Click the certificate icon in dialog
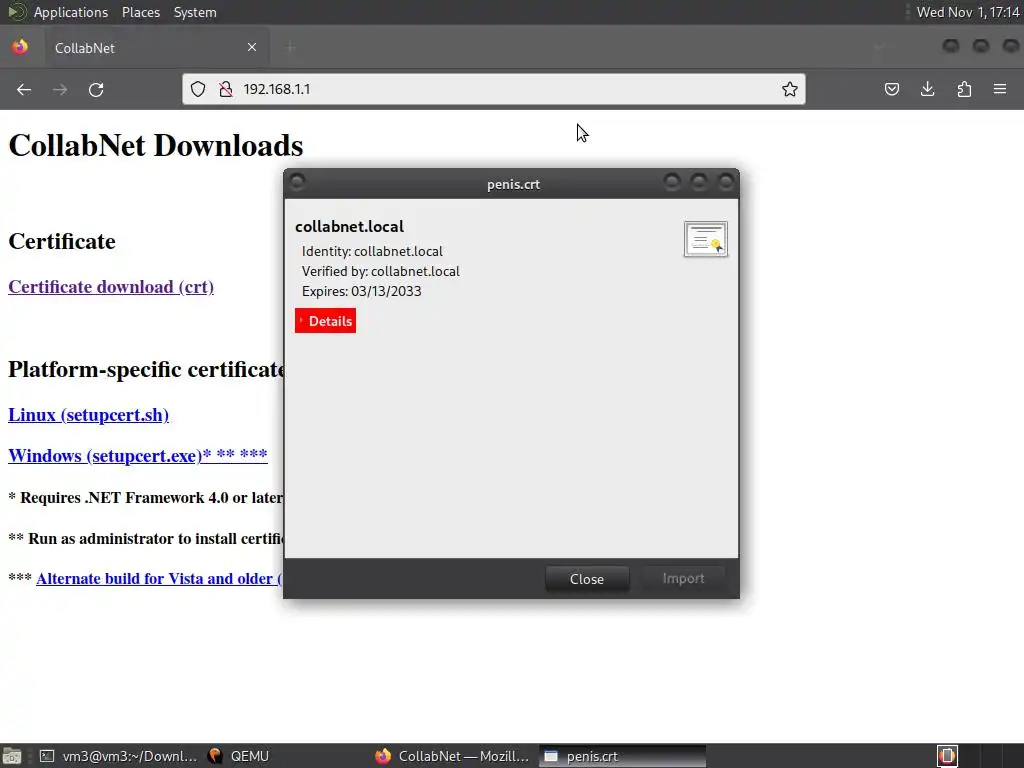The height and width of the screenshot is (768, 1024). [x=705, y=239]
